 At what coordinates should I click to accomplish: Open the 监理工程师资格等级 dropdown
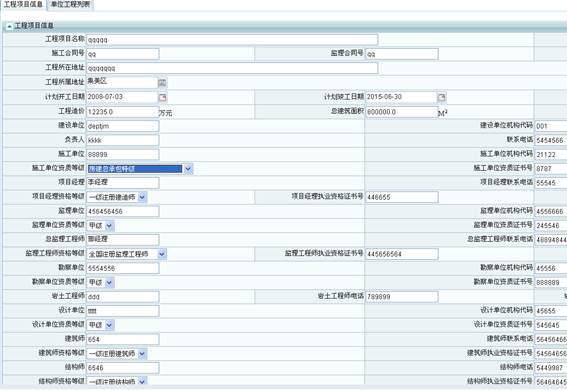pos(162,254)
